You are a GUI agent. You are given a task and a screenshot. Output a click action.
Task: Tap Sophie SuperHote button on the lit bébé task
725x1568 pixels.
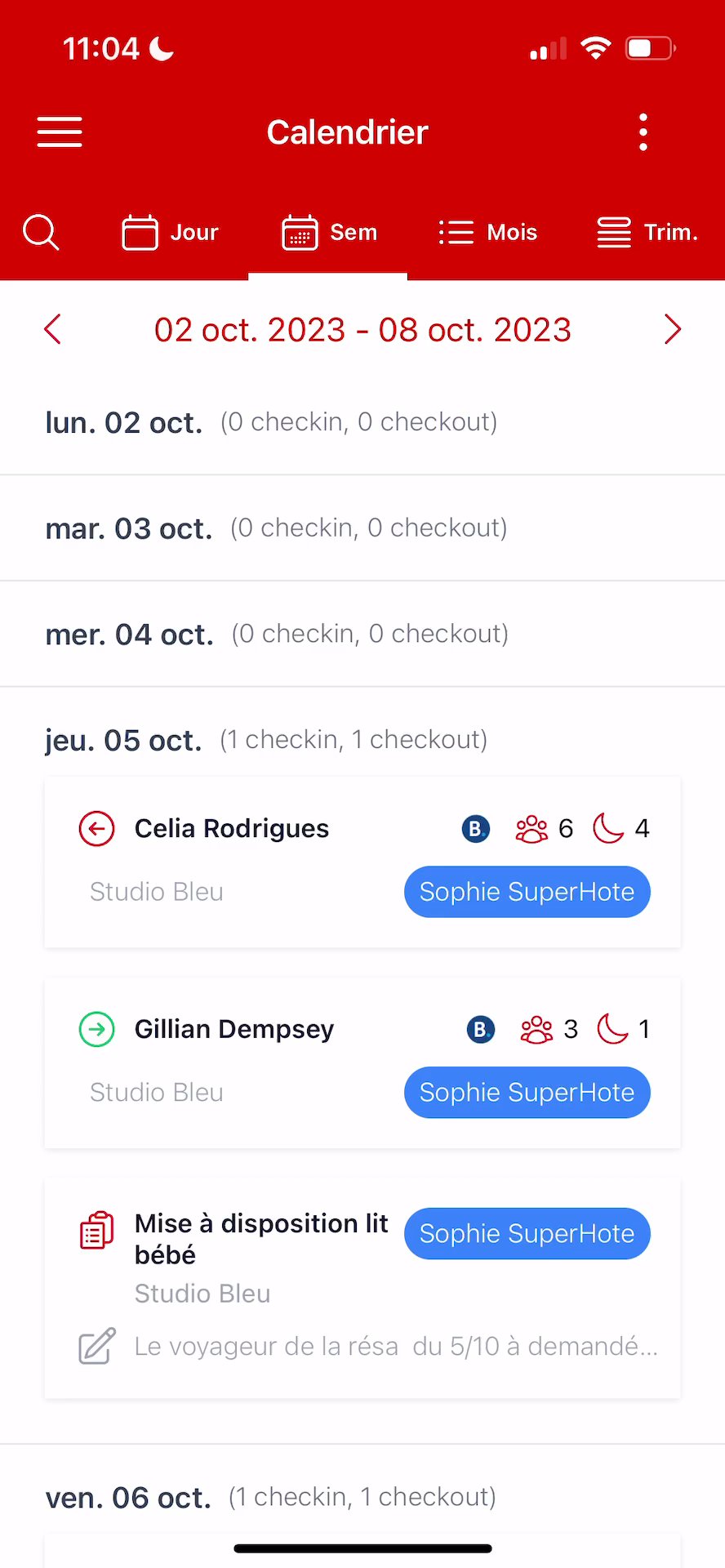[527, 1233]
